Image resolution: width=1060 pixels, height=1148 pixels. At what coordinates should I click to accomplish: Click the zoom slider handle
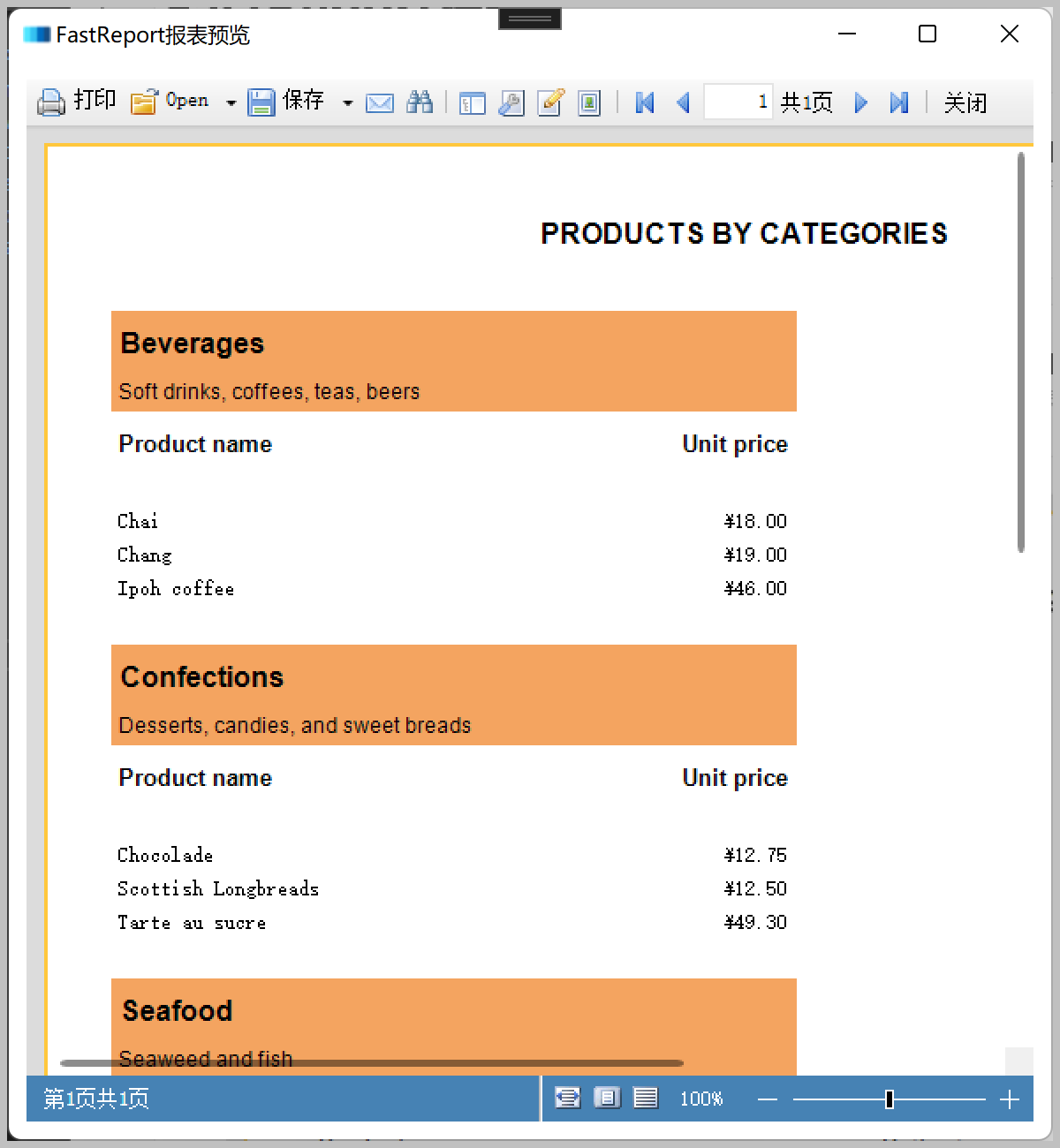[890, 1099]
